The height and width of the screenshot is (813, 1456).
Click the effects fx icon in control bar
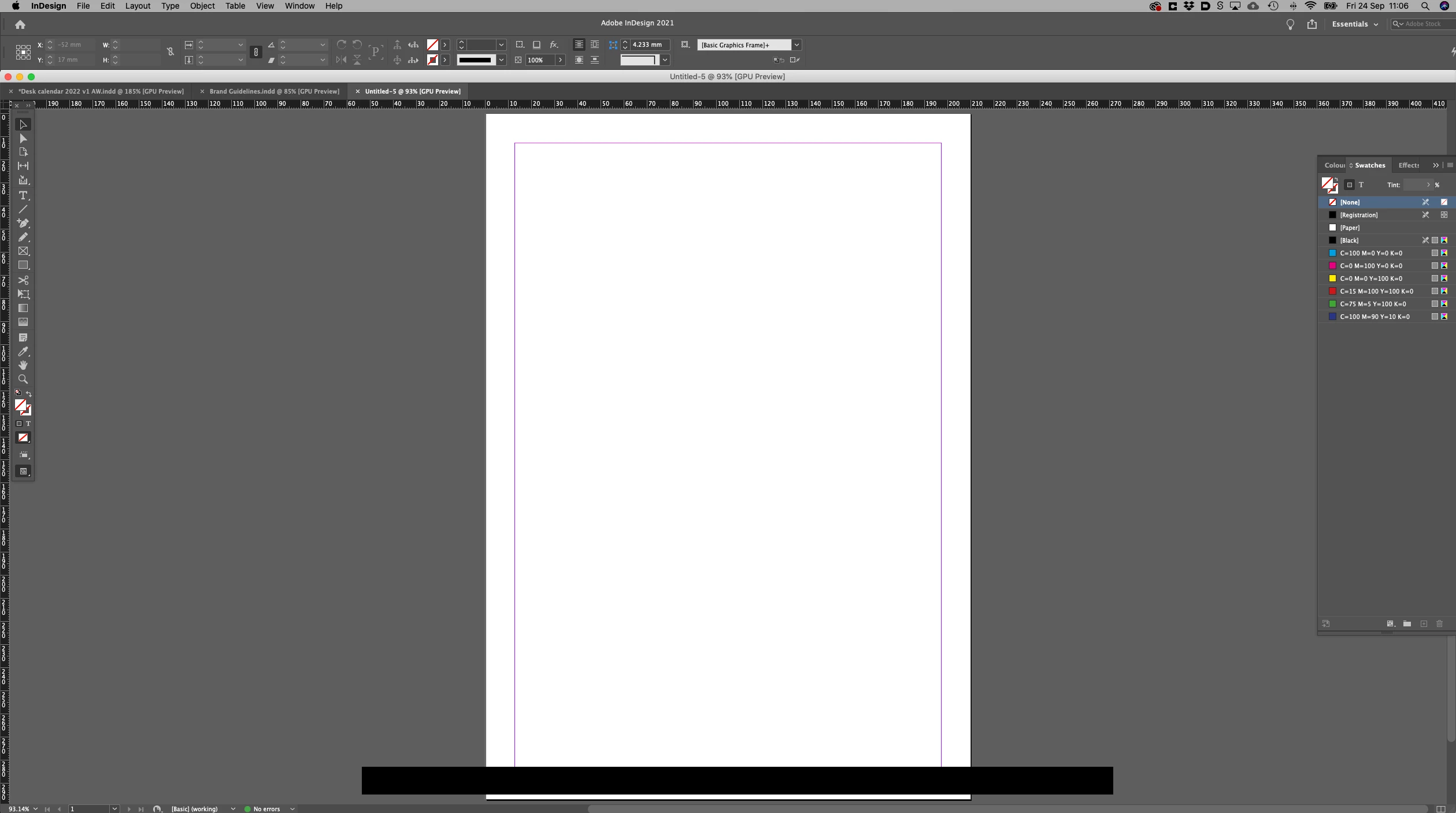554,44
